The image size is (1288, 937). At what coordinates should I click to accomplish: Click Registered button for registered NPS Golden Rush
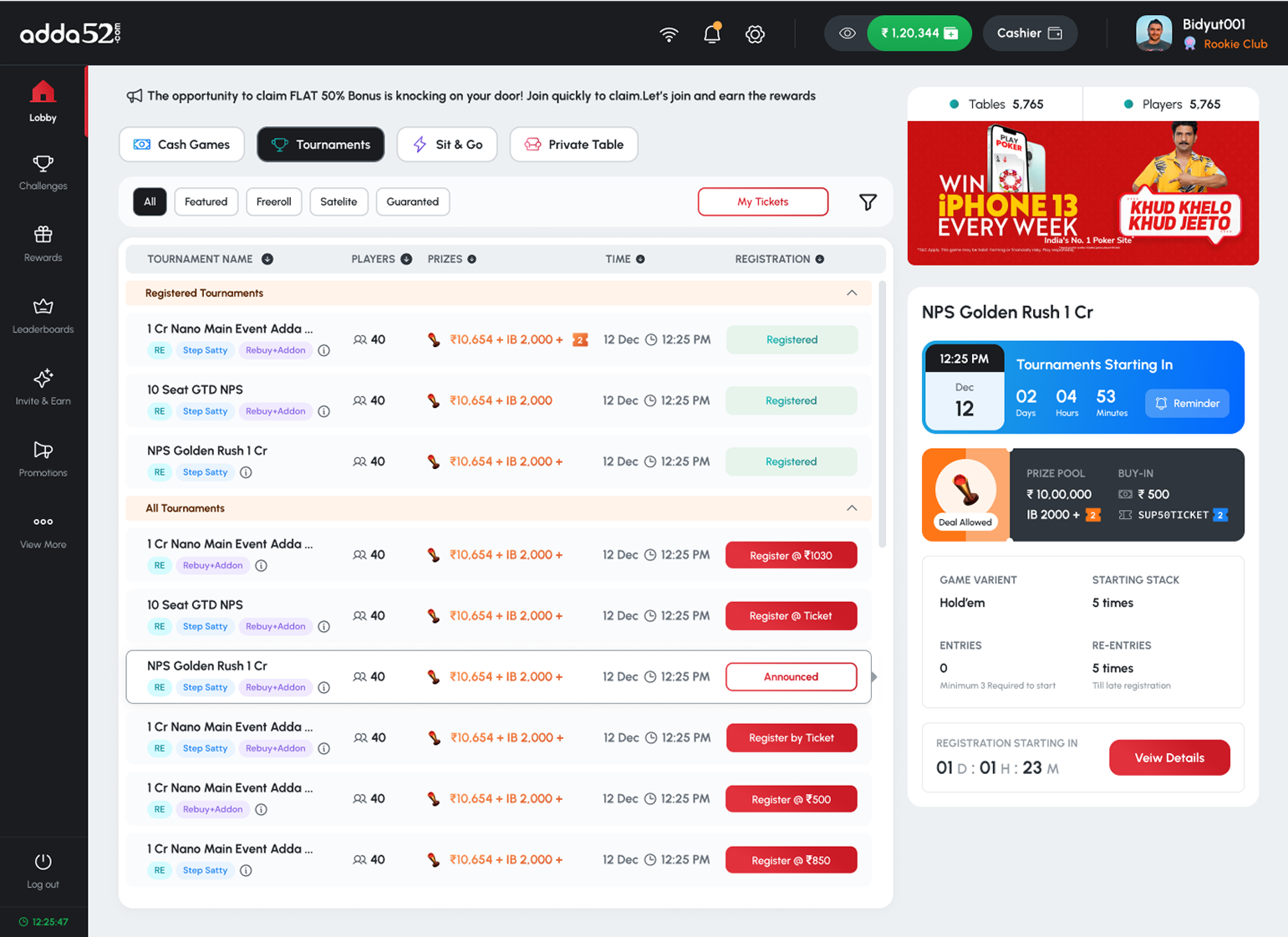coord(792,461)
